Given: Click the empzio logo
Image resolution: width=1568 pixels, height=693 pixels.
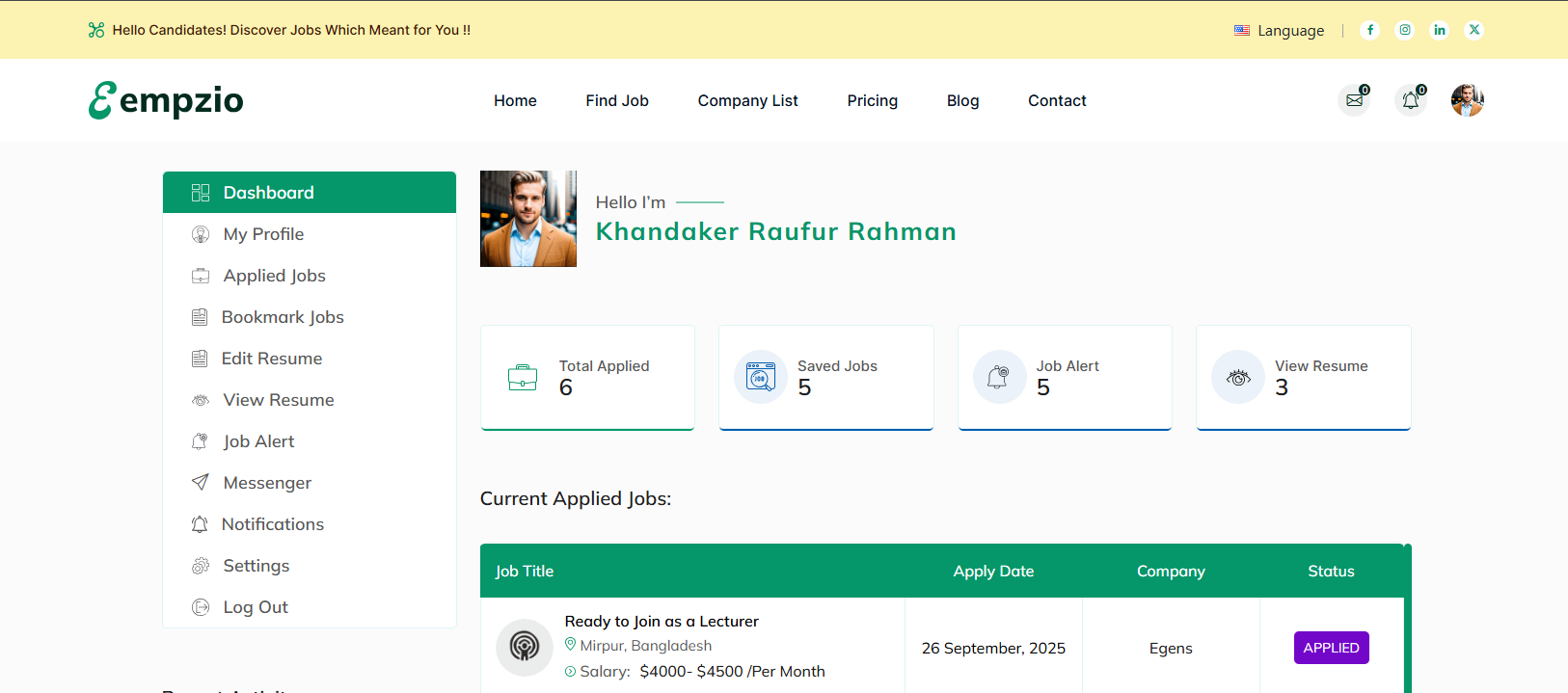Looking at the screenshot, I should click(x=166, y=100).
